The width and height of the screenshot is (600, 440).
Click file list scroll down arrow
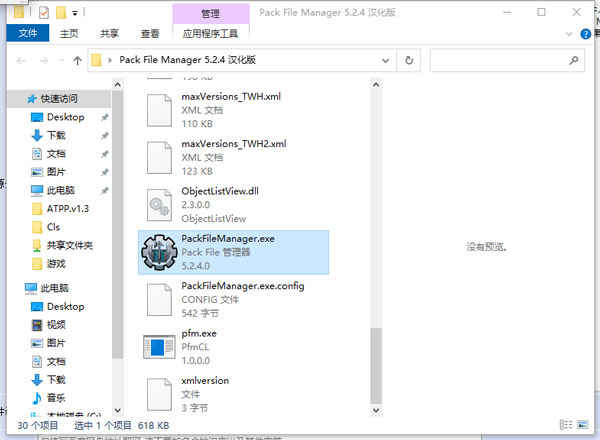376,411
